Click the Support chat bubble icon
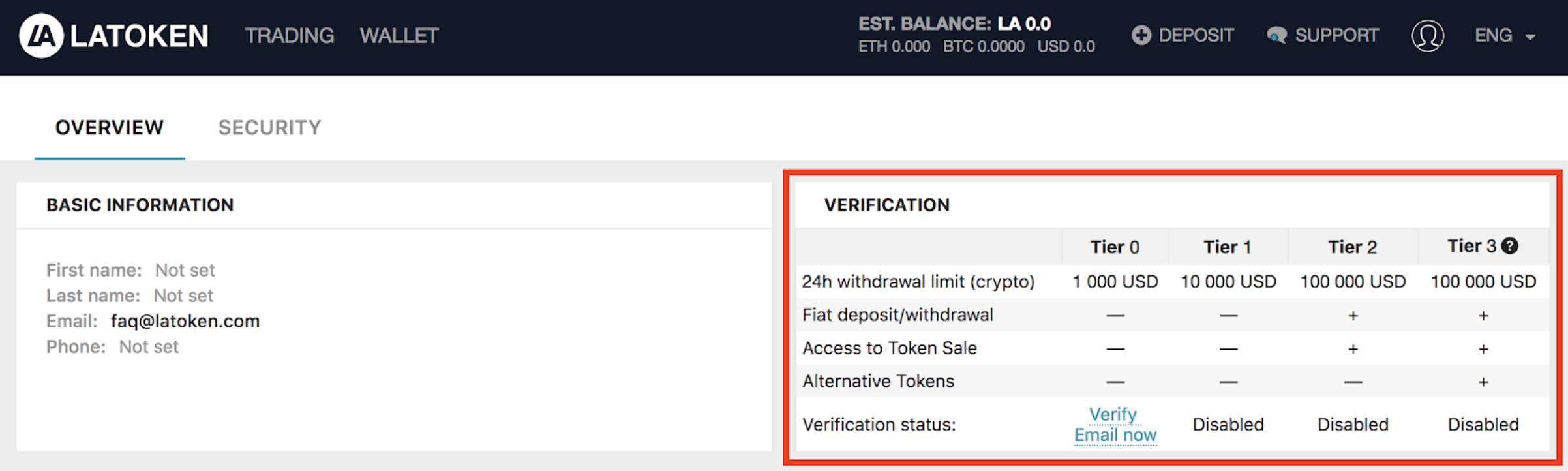1568x471 pixels. click(1276, 35)
